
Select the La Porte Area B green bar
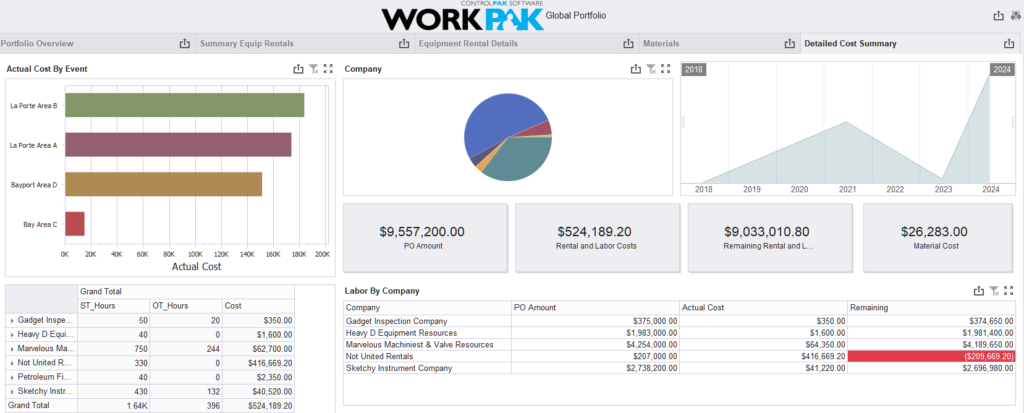[184, 105]
